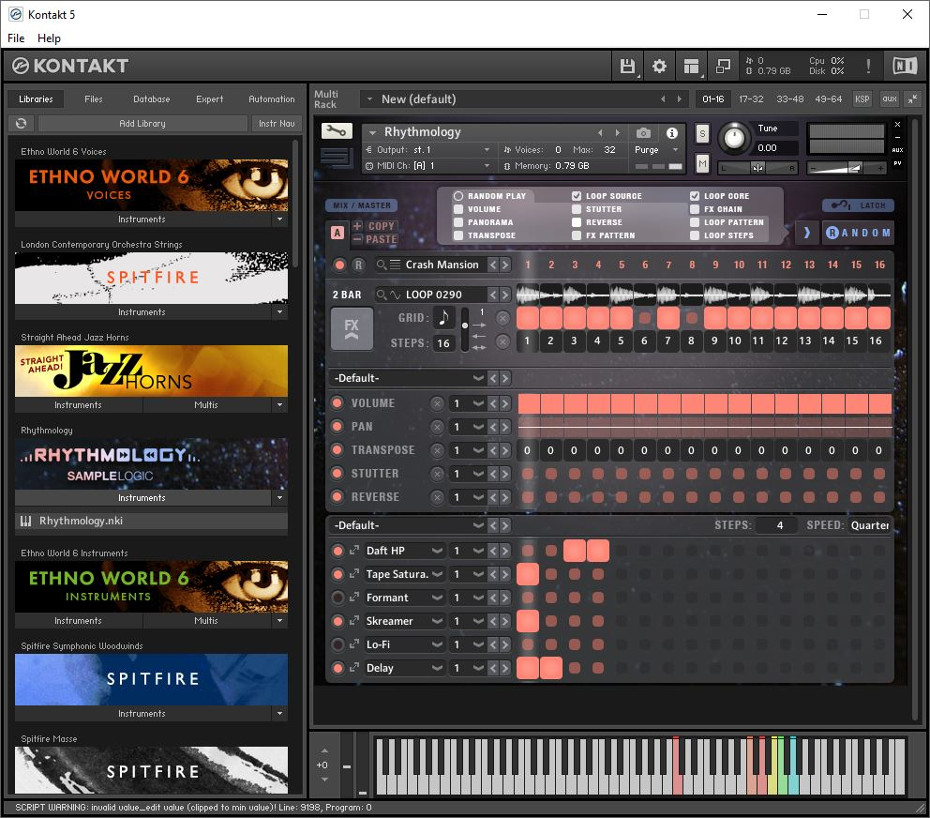Adjust the Tune knob

coord(734,138)
